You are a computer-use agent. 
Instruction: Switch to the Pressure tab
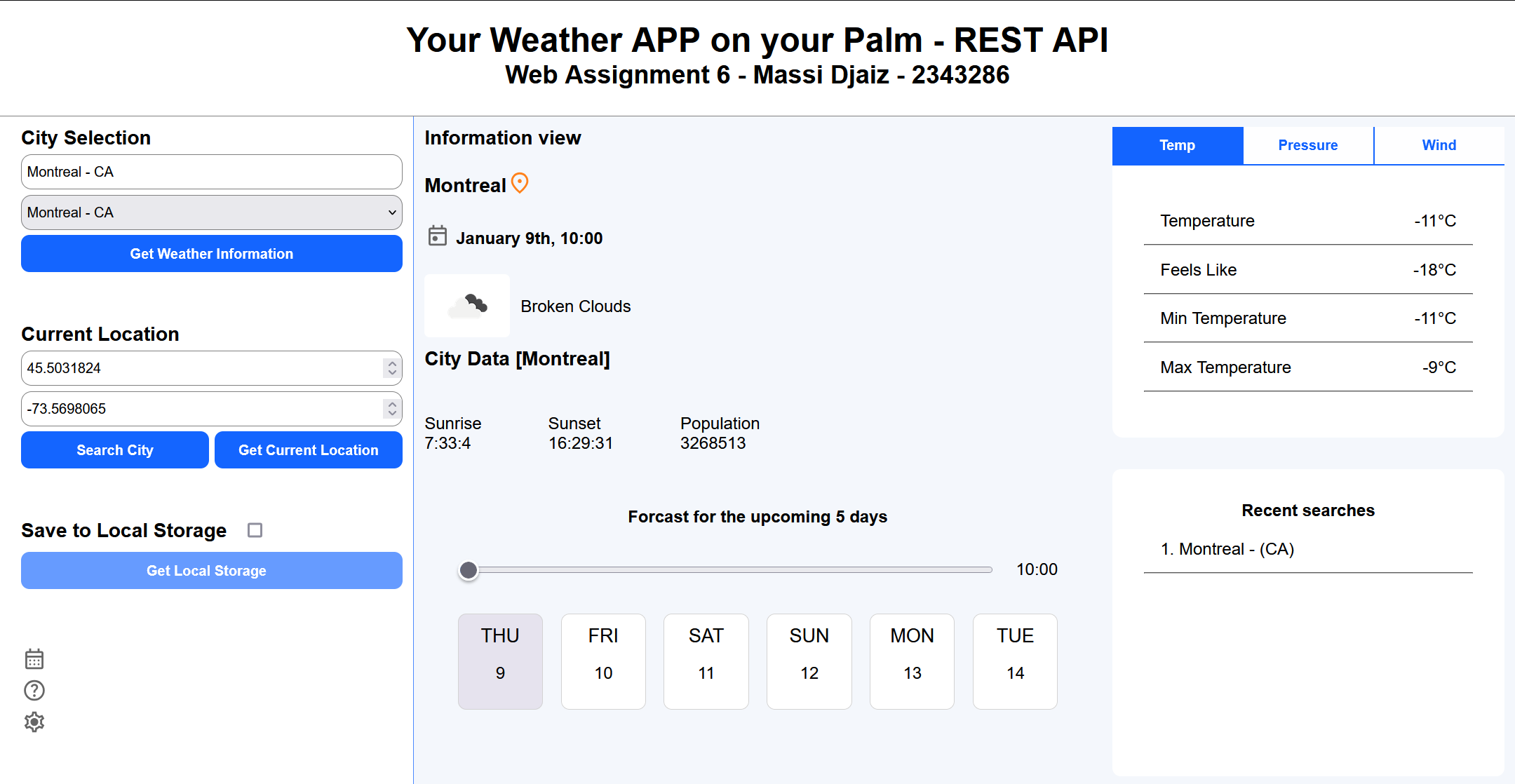[1308, 145]
